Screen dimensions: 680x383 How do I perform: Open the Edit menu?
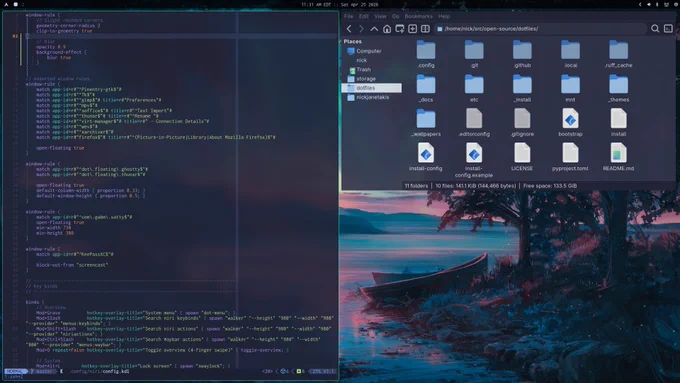click(x=363, y=16)
